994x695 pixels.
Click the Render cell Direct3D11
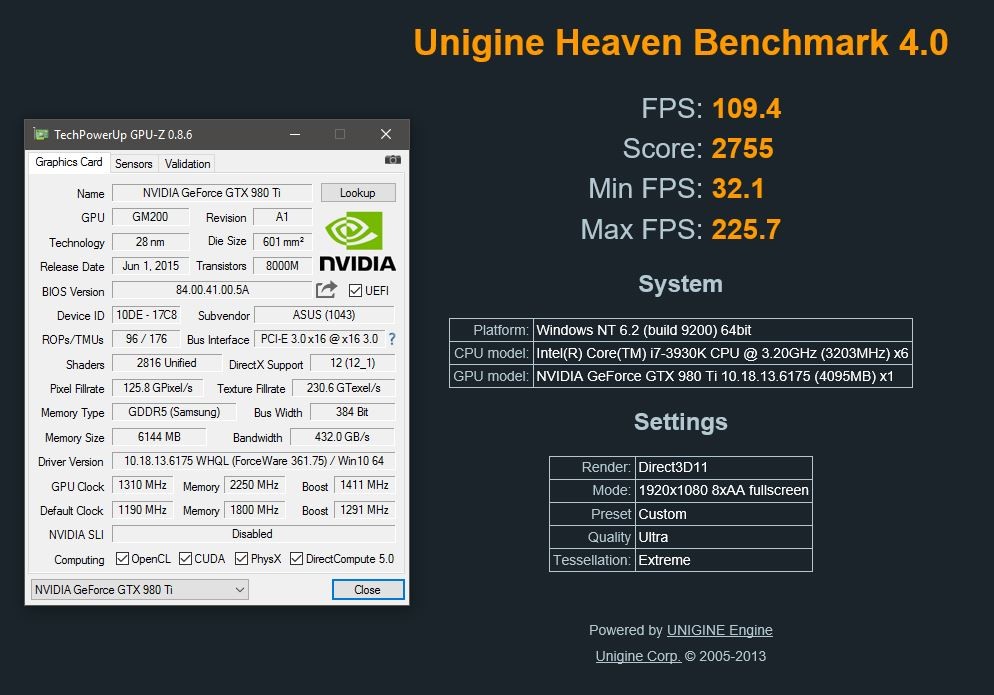tap(724, 467)
